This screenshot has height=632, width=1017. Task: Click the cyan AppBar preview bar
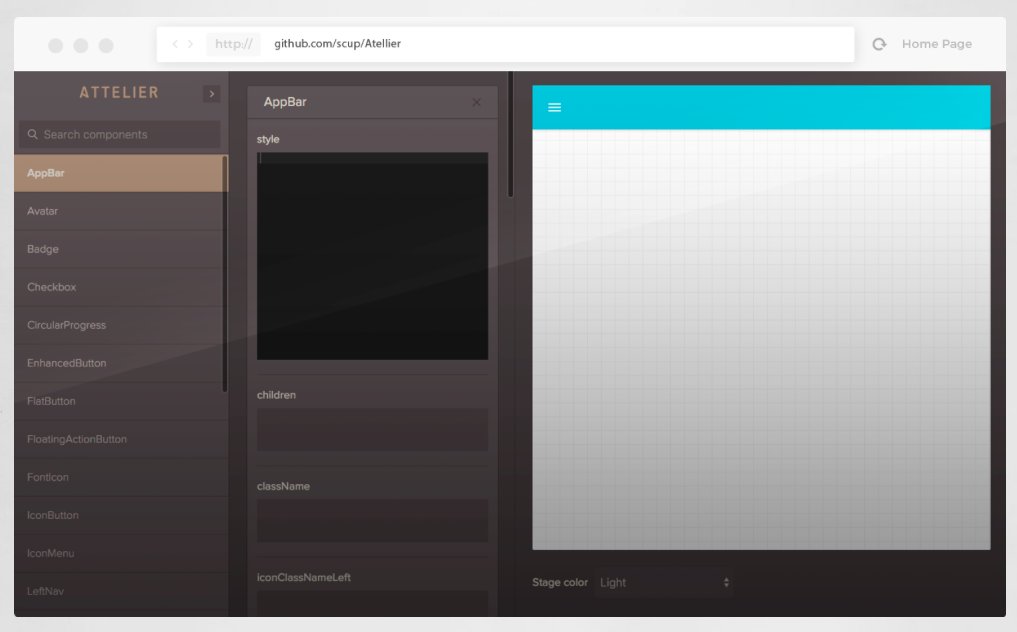[x=761, y=107]
